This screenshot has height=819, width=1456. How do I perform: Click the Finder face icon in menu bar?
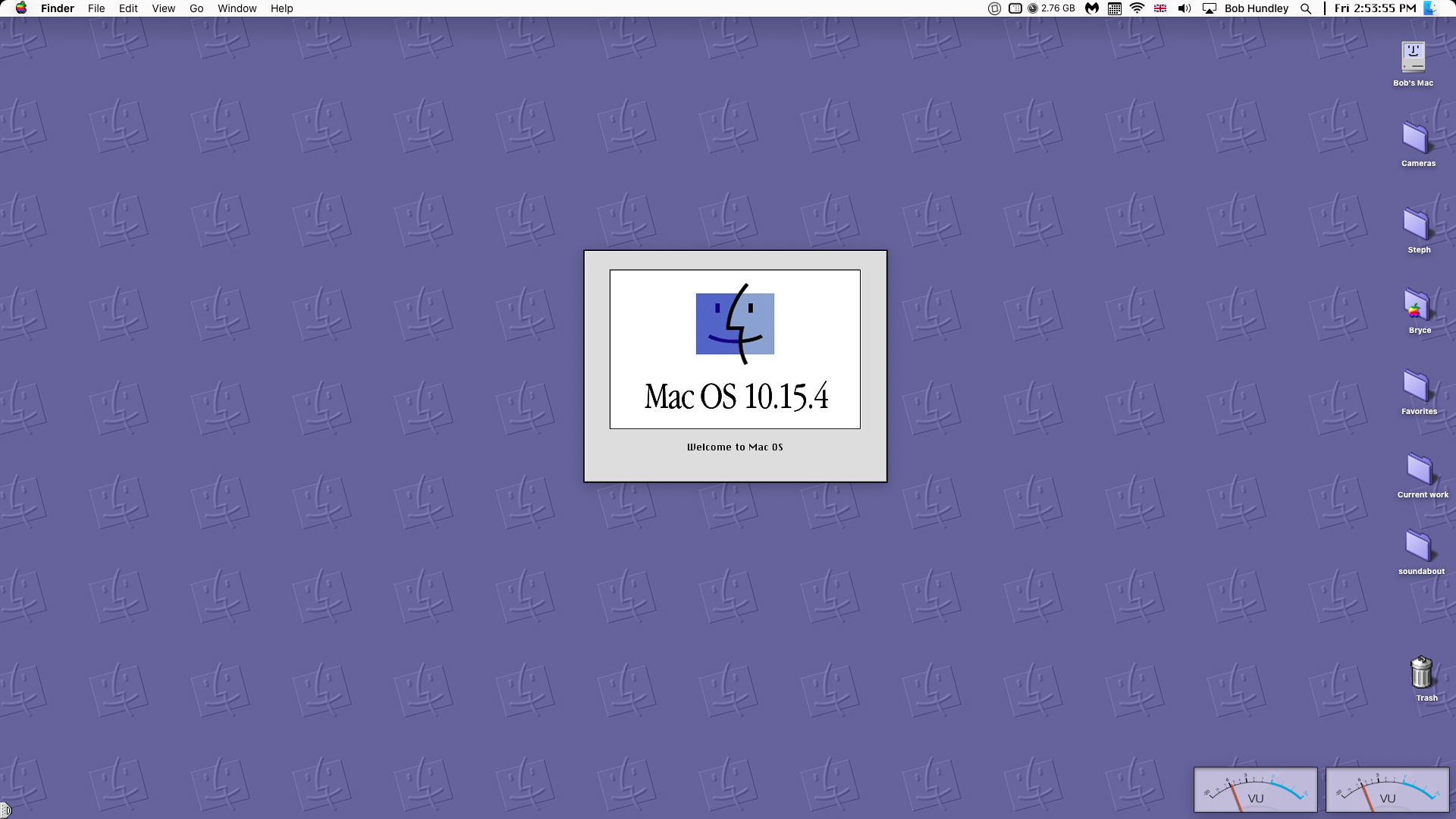[x=1430, y=8]
